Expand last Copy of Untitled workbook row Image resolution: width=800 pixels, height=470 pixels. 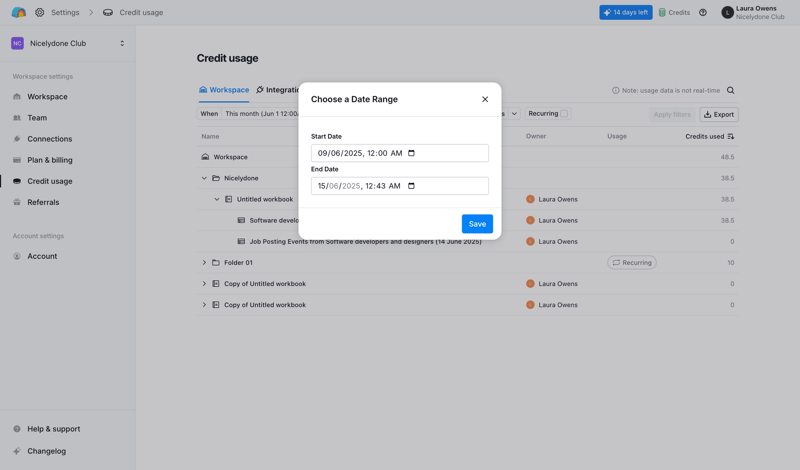204,305
